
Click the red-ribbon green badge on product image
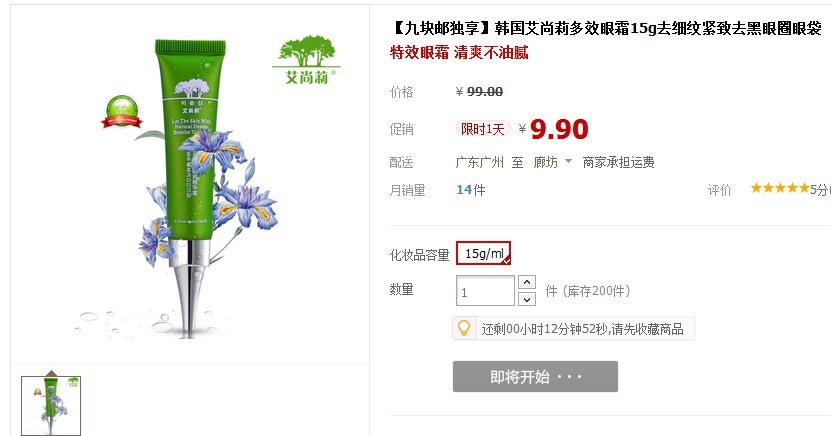[x=122, y=112]
